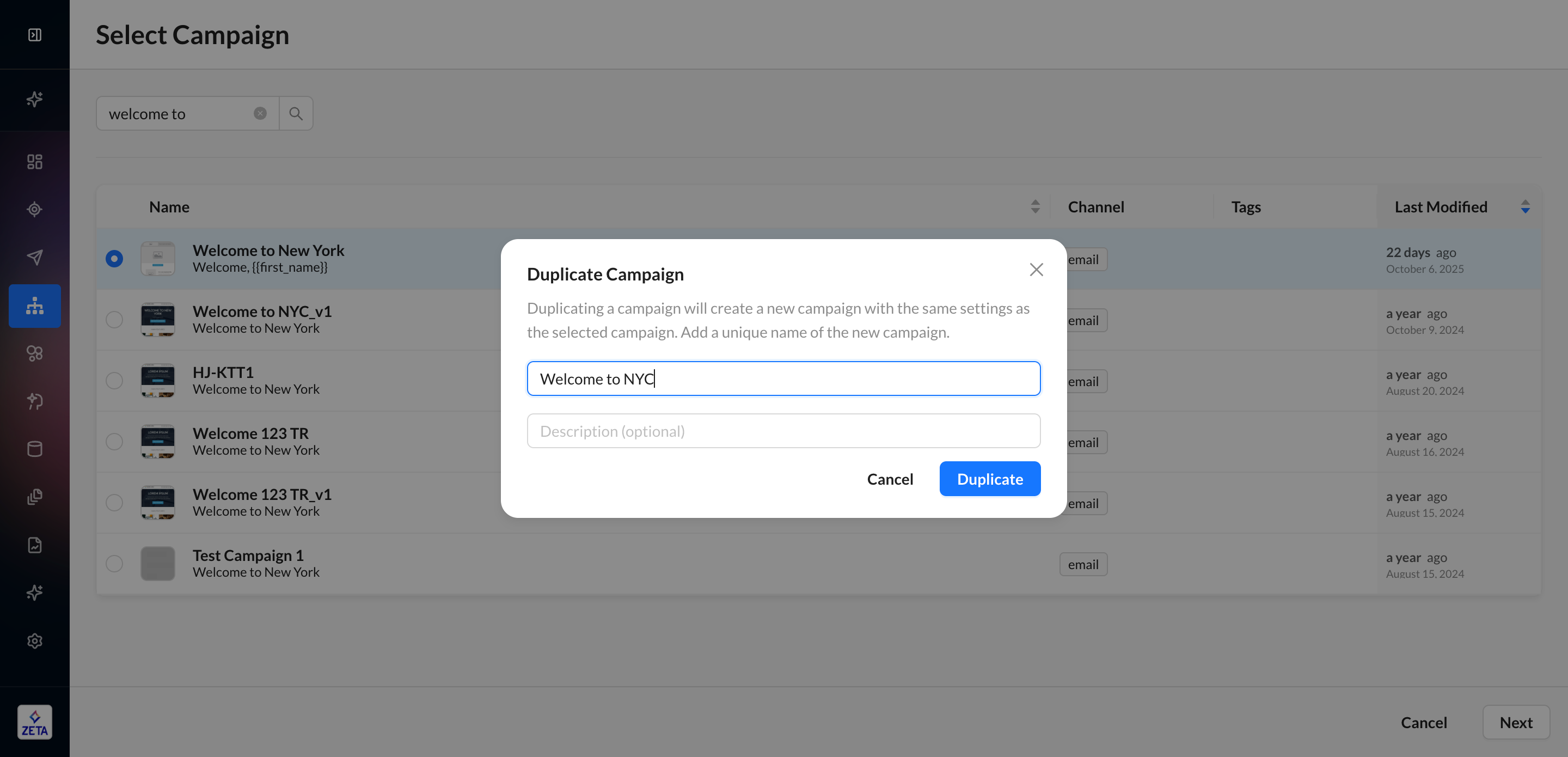Click the target audience icon in sidebar
This screenshot has height=757, width=1568.
(x=35, y=210)
